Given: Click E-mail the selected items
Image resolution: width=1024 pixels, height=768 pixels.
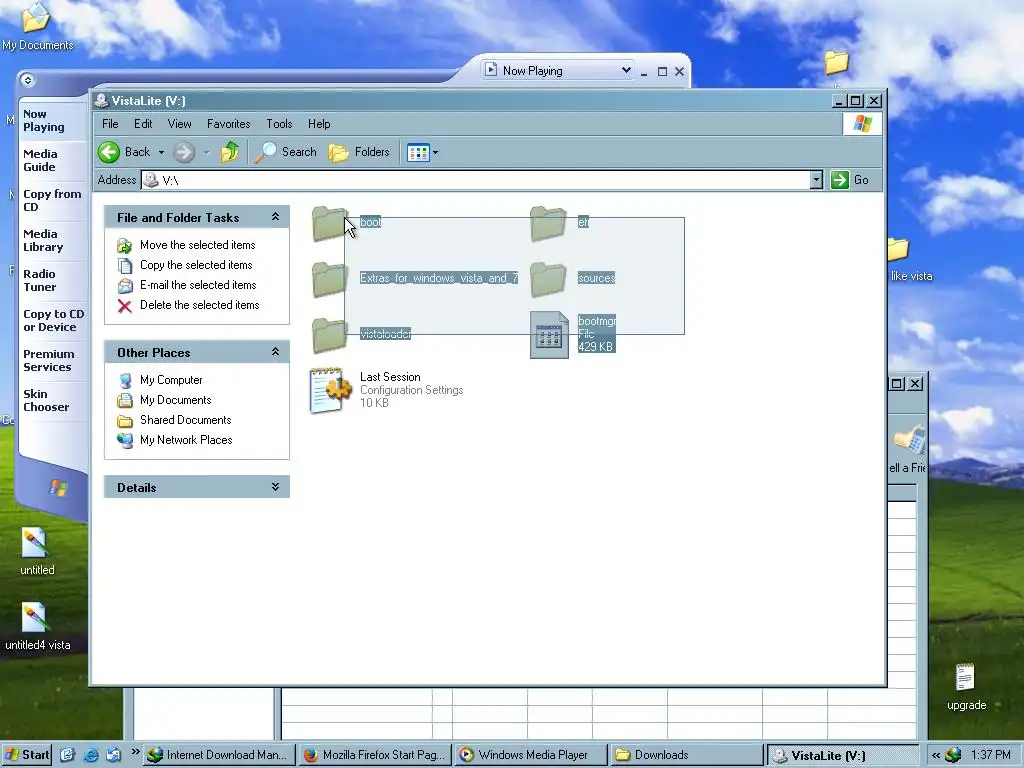Looking at the screenshot, I should click(198, 285).
